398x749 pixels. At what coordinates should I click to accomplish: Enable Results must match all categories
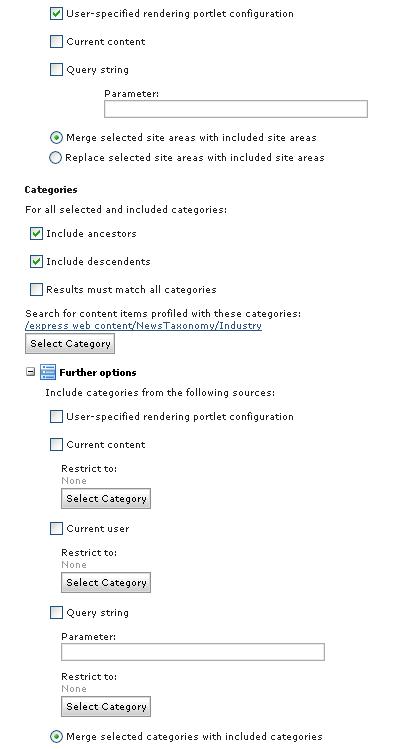(36, 289)
